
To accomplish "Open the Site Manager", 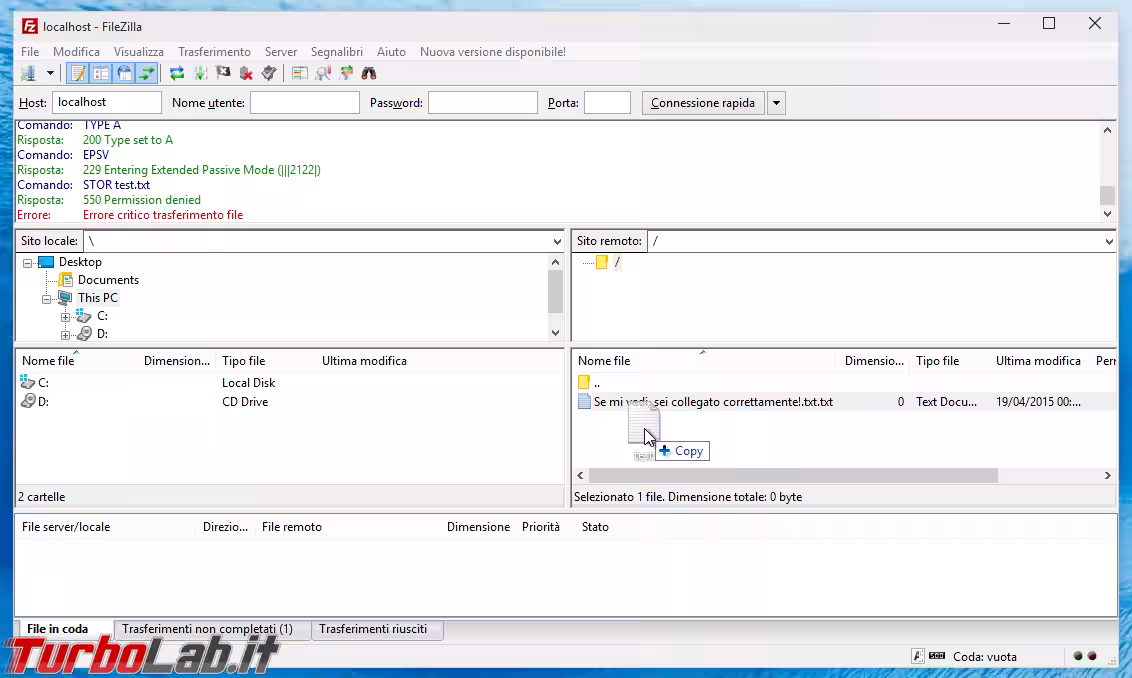I will 30,73.
